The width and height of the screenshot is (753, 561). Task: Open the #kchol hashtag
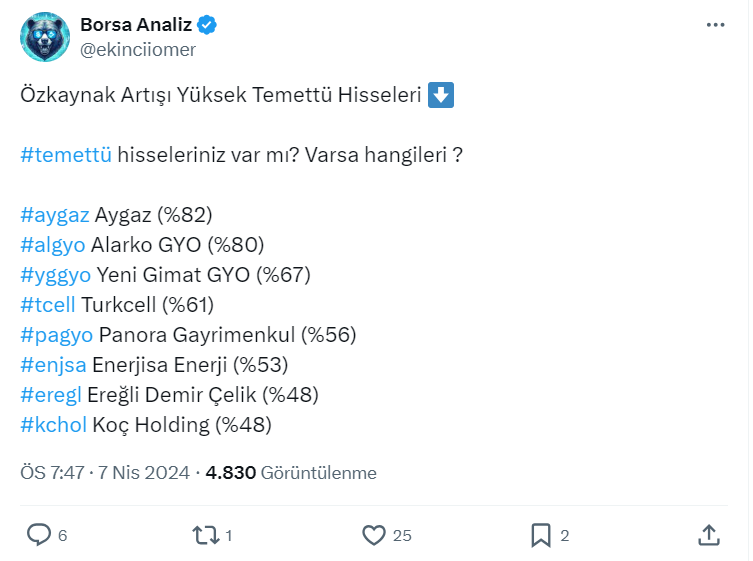point(53,425)
